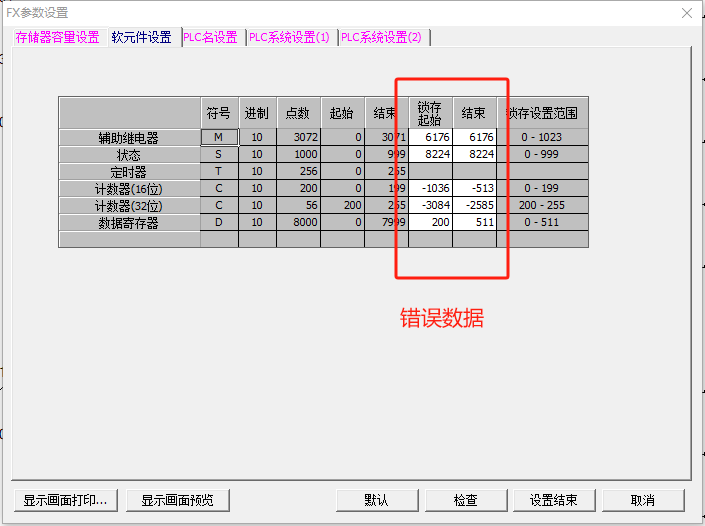Select 16-bit counter latch start value -1036
Screen dimensions: 705x526
coord(430,188)
